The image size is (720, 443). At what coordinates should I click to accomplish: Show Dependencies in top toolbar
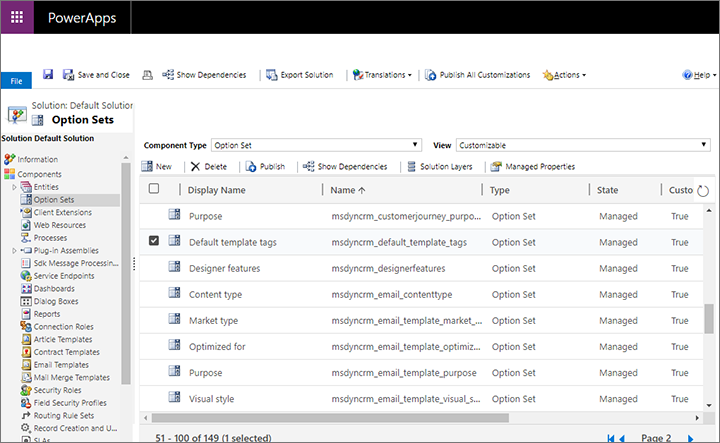click(x=204, y=75)
